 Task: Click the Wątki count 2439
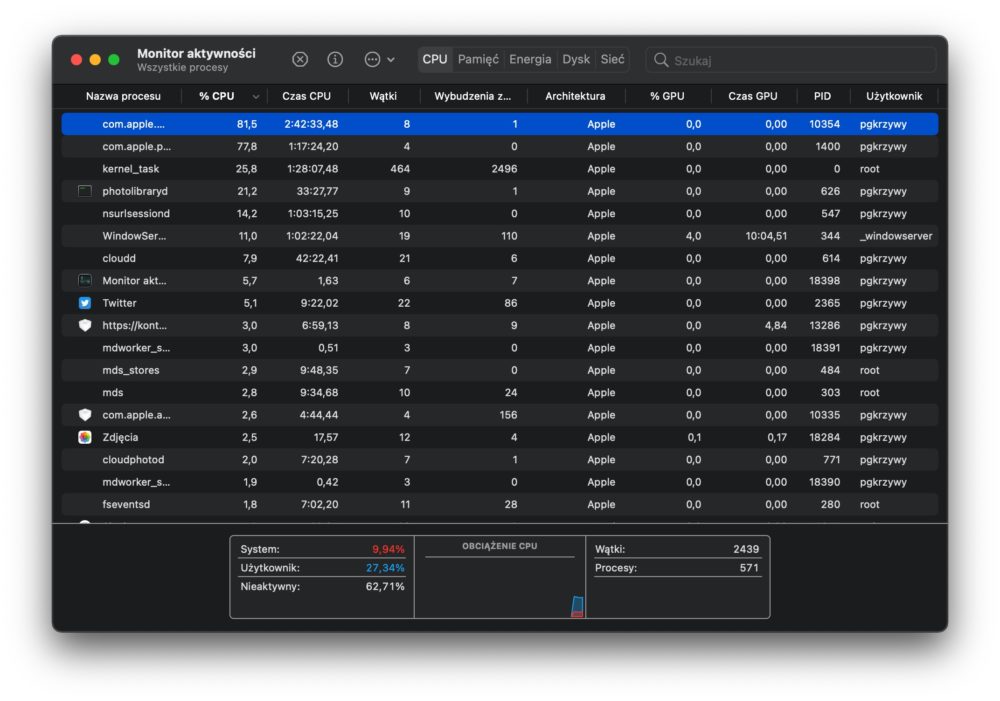click(746, 549)
